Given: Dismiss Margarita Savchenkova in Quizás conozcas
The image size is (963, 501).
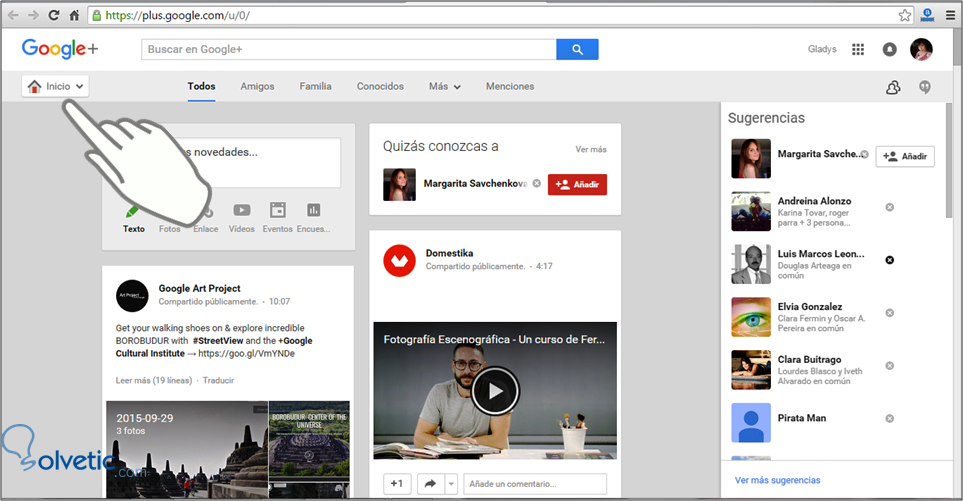Looking at the screenshot, I should tap(537, 184).
